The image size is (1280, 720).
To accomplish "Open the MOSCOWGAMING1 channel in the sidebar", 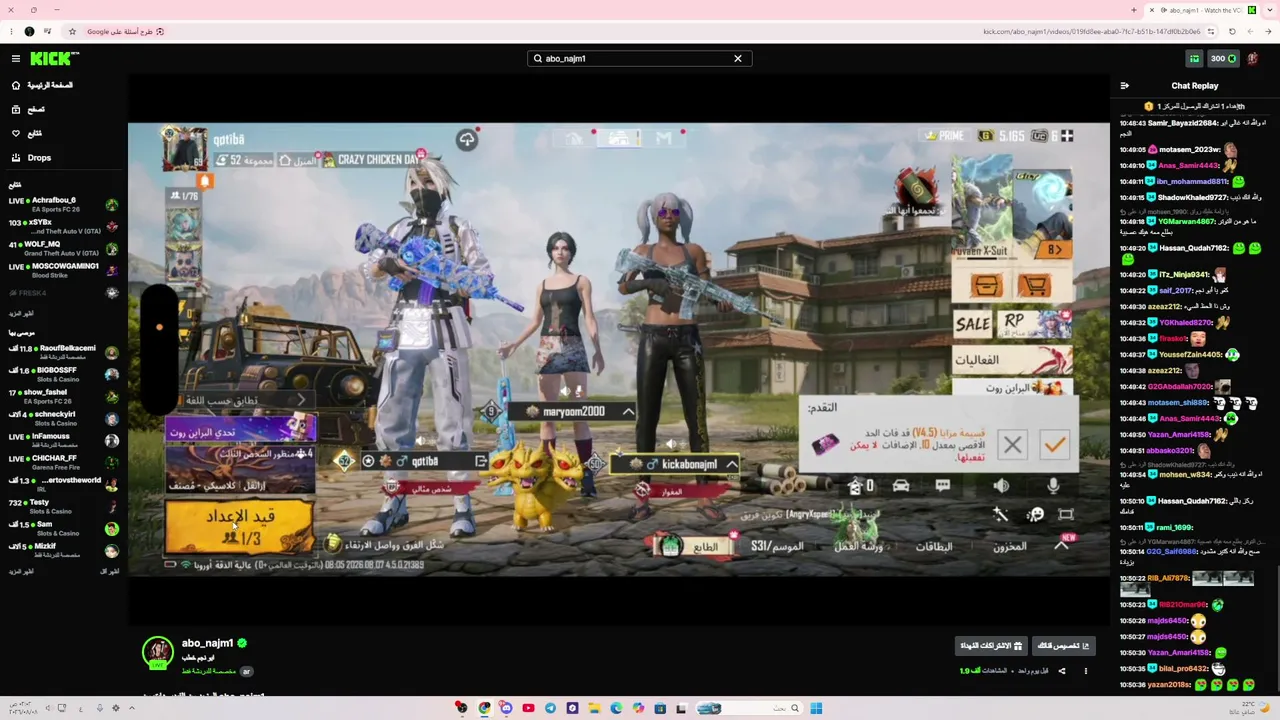I will (x=63, y=270).
